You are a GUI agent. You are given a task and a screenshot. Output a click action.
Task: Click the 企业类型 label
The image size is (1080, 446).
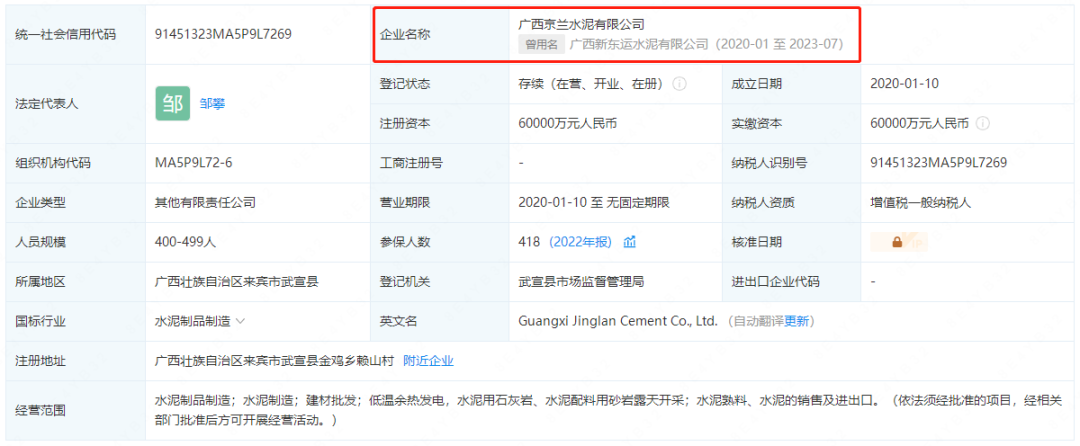41,202
